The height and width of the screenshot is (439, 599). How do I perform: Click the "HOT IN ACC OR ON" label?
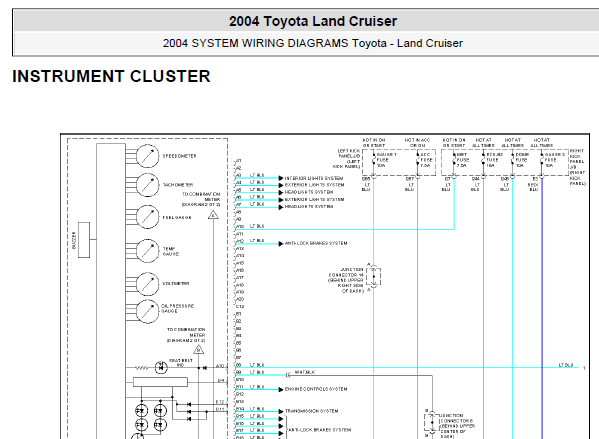(x=418, y=143)
